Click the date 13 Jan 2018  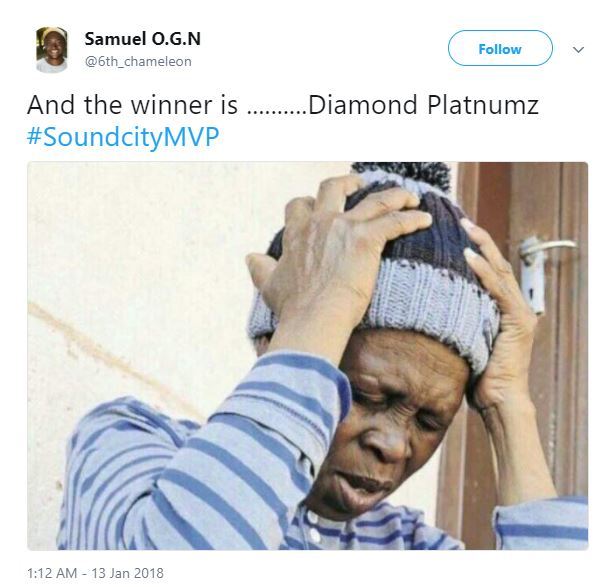coord(127,573)
